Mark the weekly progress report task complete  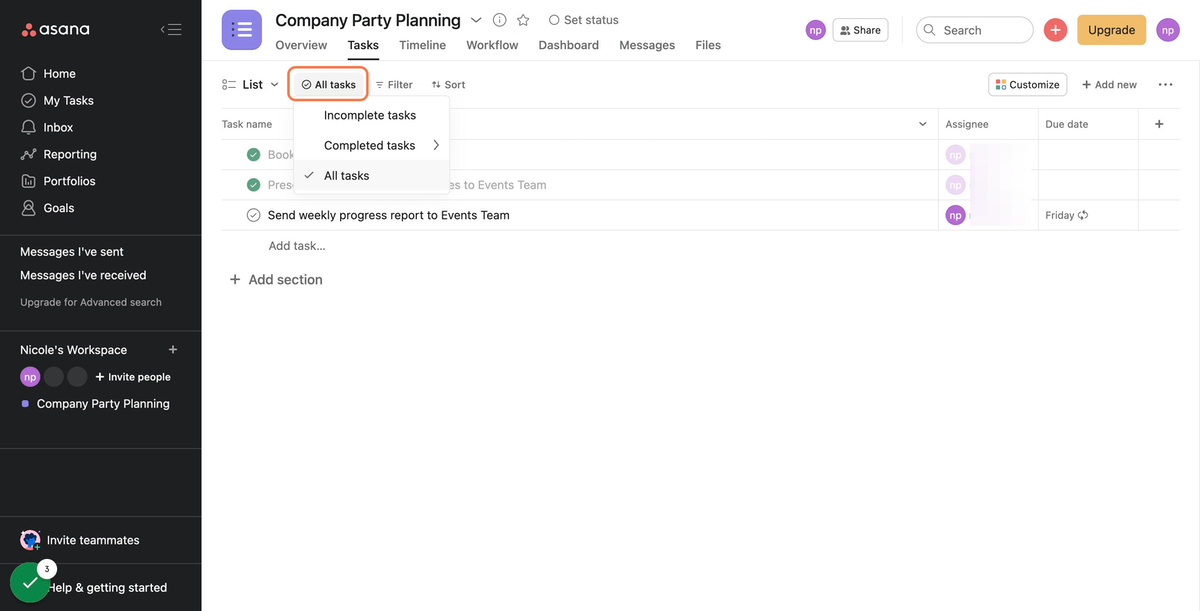tap(253, 215)
